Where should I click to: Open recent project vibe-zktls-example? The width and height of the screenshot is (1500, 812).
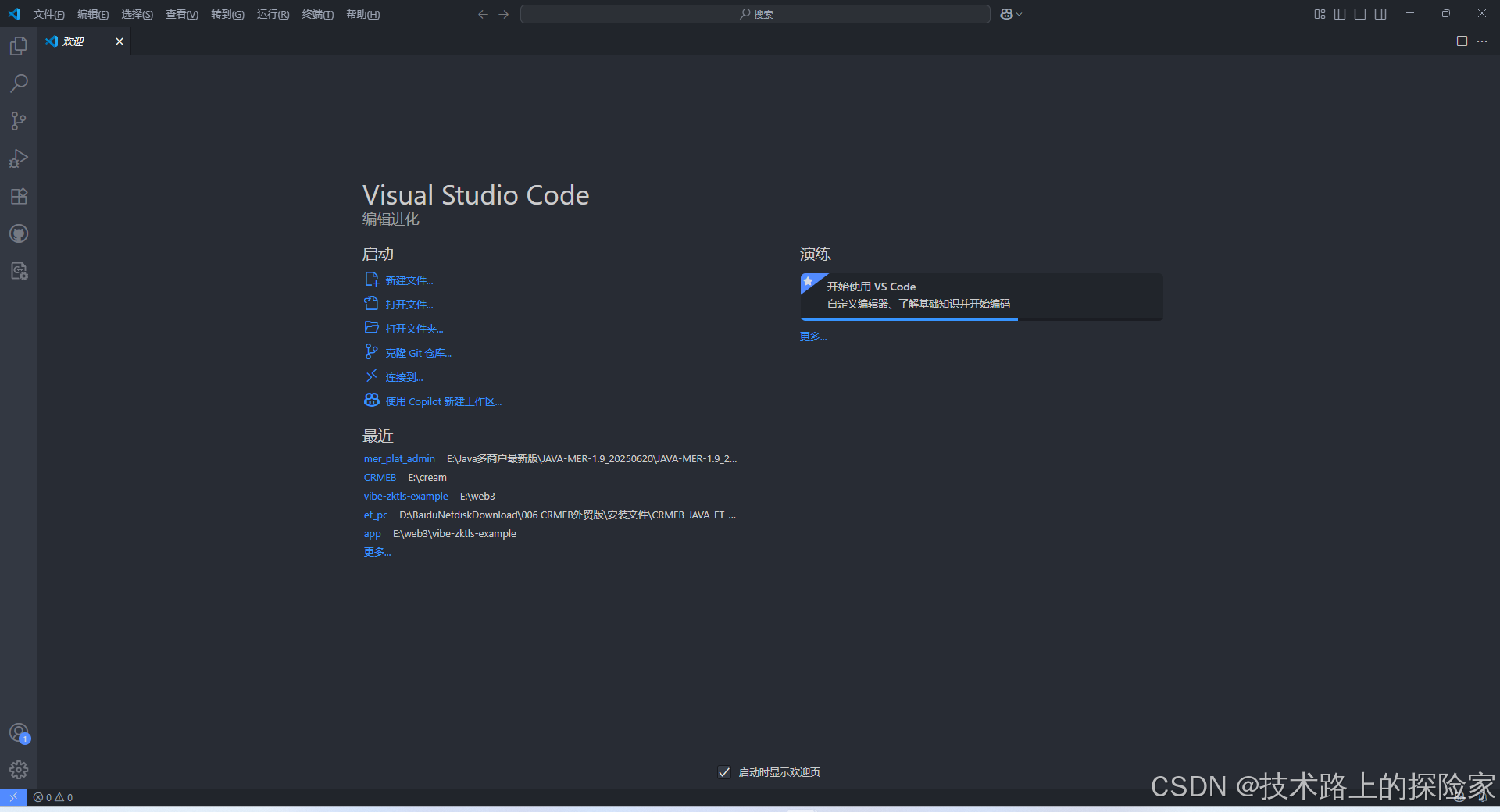(405, 497)
